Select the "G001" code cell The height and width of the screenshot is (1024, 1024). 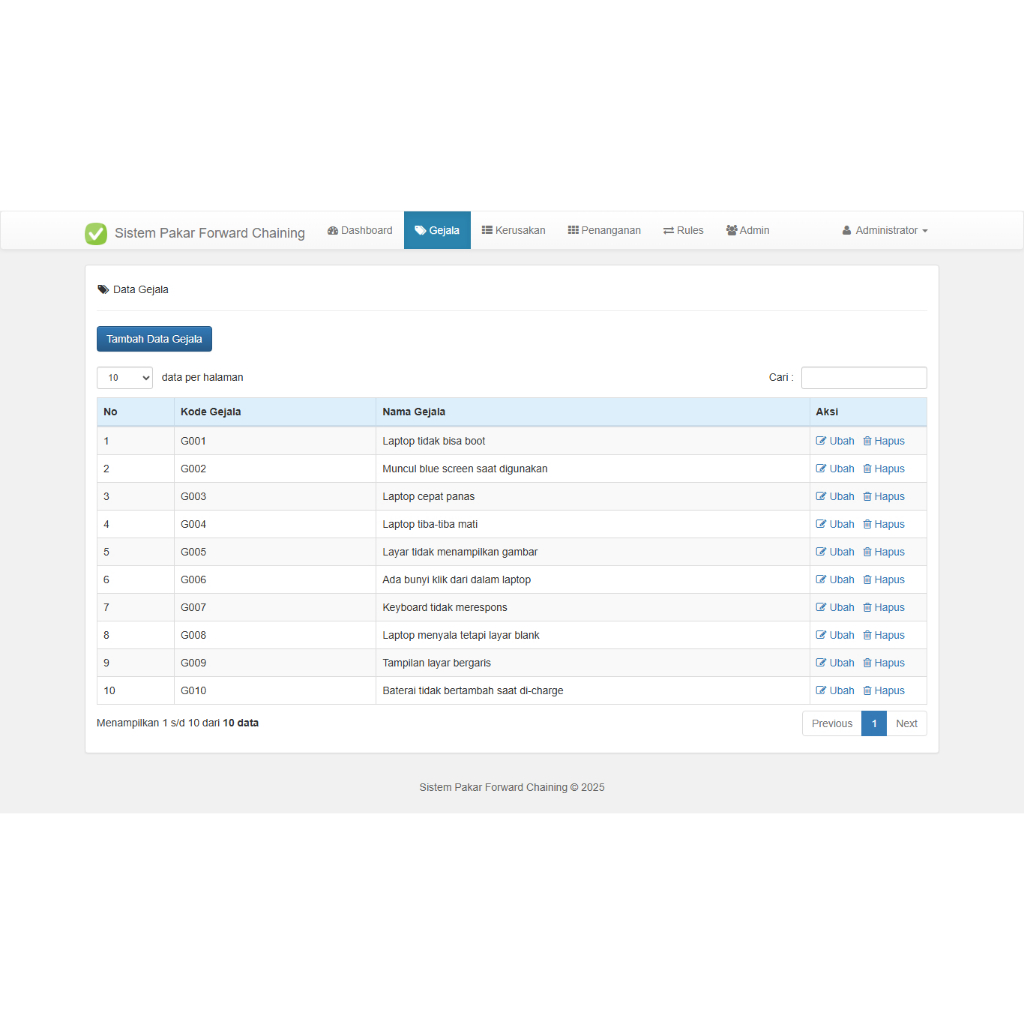(x=275, y=441)
